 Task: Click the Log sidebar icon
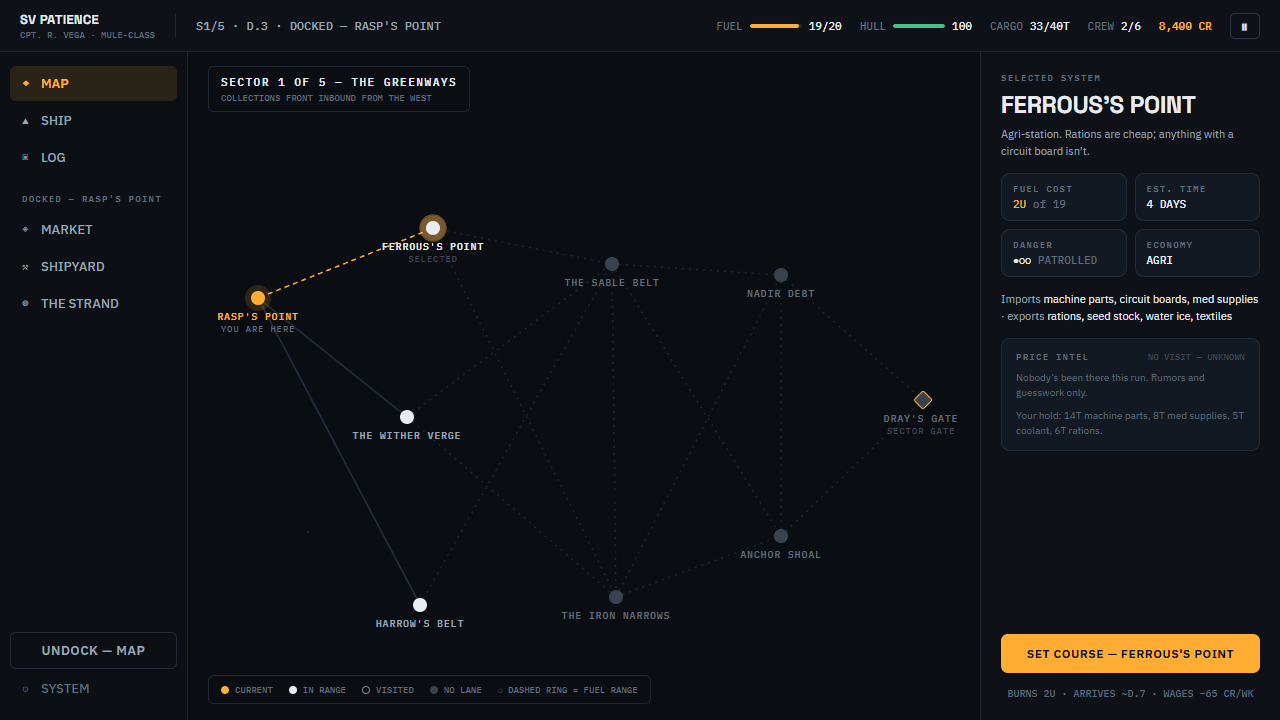(26, 157)
